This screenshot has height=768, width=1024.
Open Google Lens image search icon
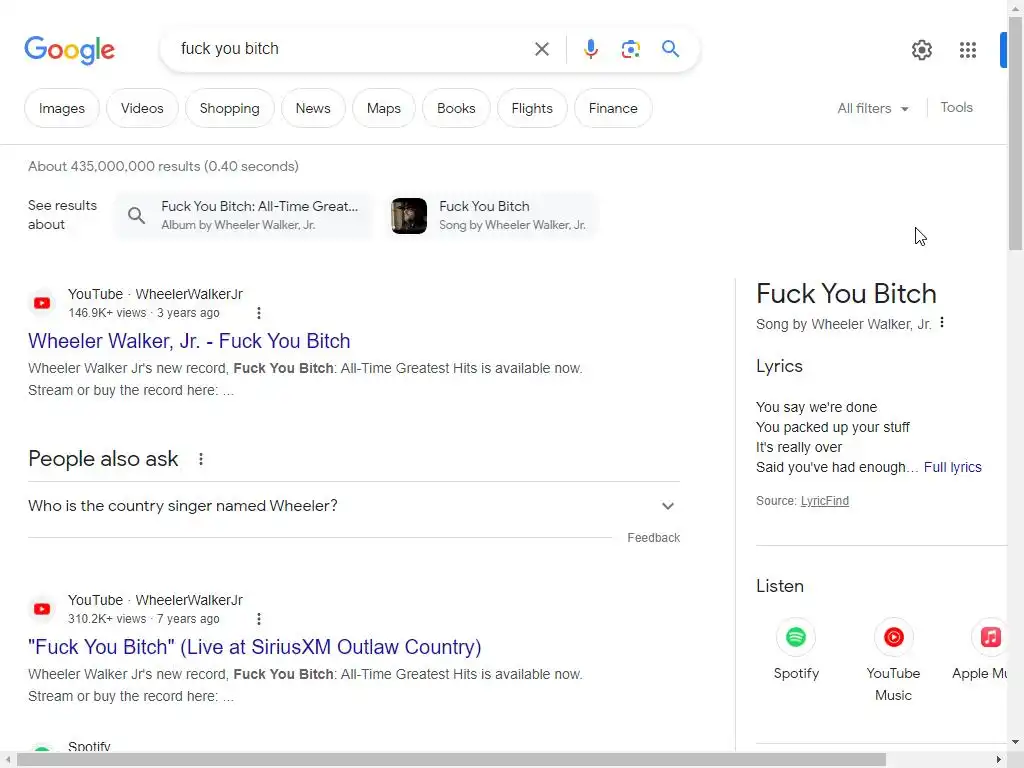(x=630, y=49)
